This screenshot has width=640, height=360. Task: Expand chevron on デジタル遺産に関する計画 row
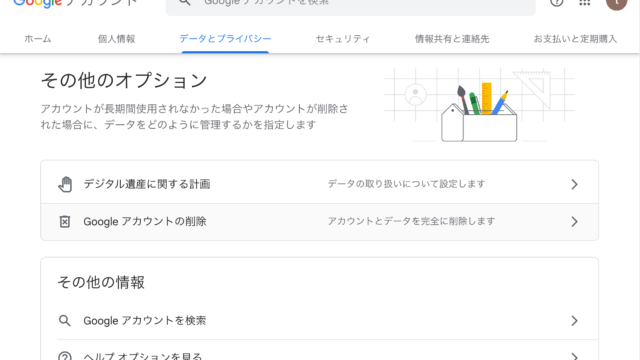click(574, 184)
